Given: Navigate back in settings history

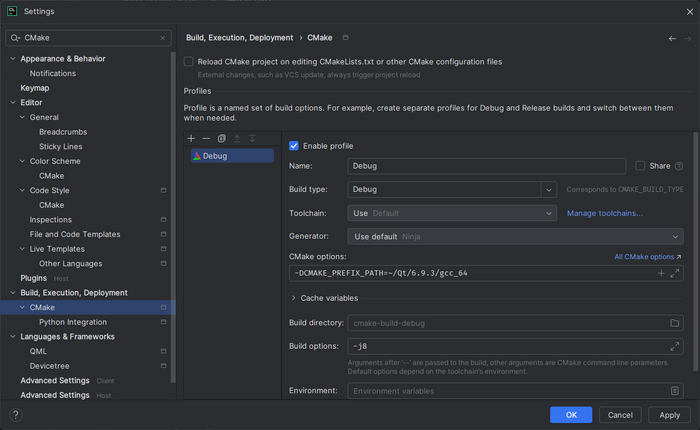Looking at the screenshot, I should coord(672,38).
